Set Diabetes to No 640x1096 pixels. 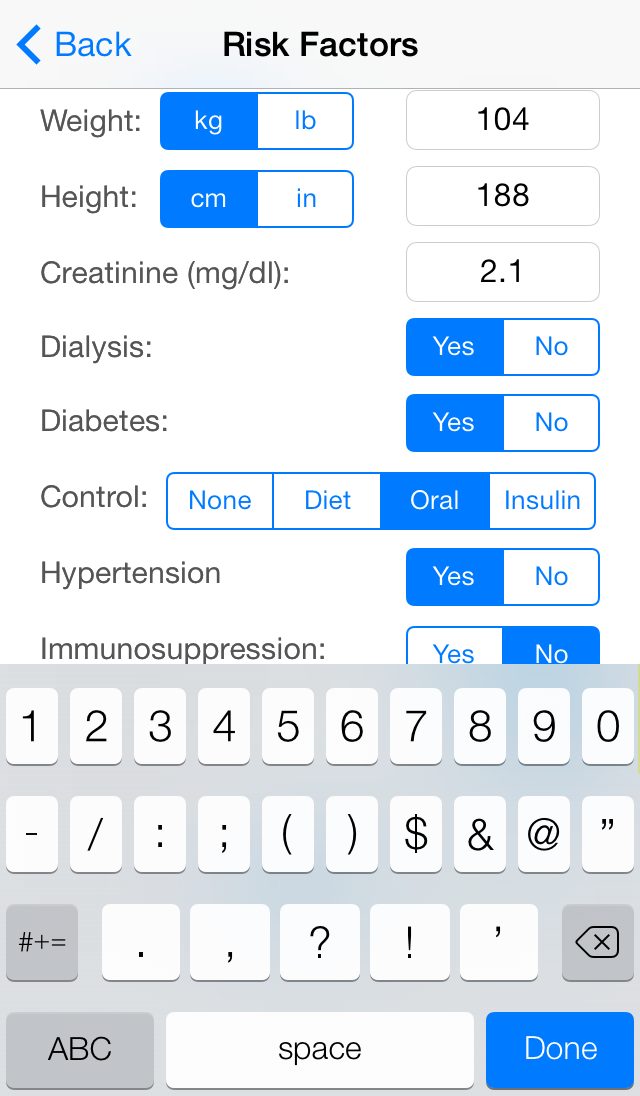551,422
